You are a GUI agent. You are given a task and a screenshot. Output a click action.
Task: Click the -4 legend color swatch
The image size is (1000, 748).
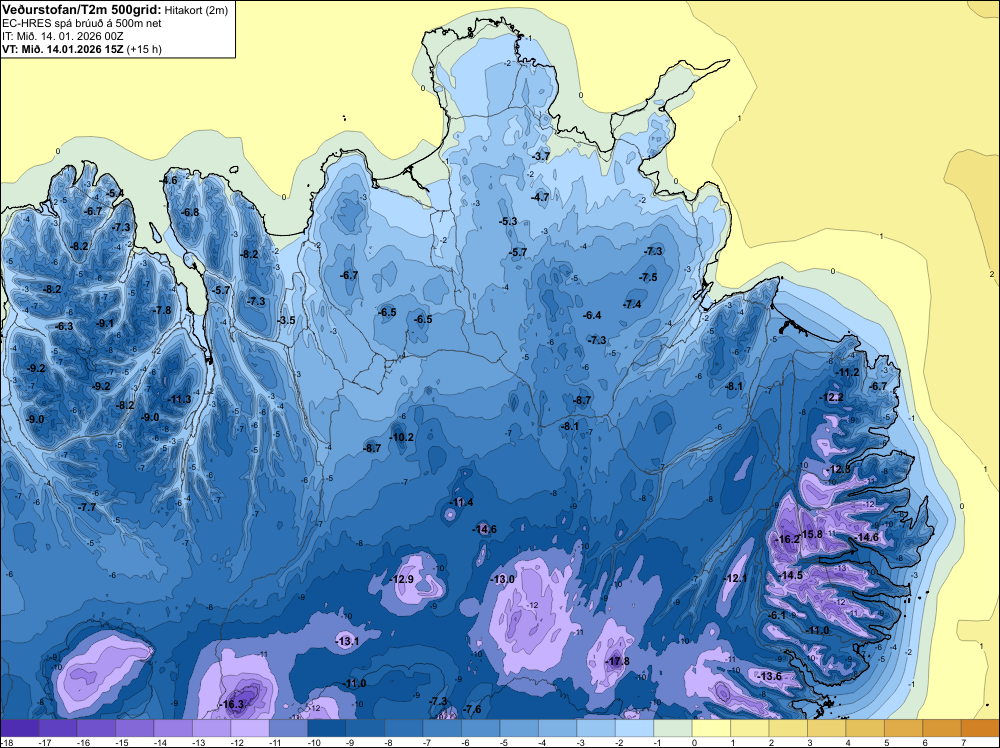[x=557, y=728]
